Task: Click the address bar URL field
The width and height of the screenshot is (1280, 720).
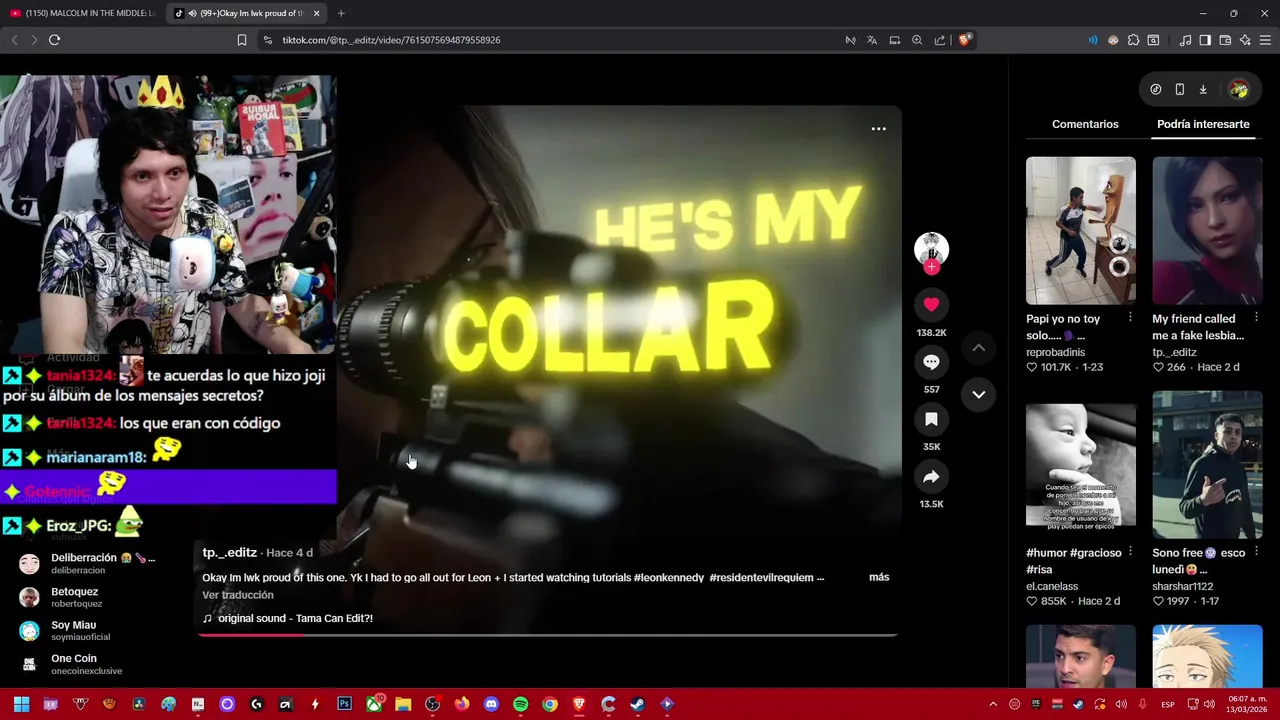Action: pos(550,40)
